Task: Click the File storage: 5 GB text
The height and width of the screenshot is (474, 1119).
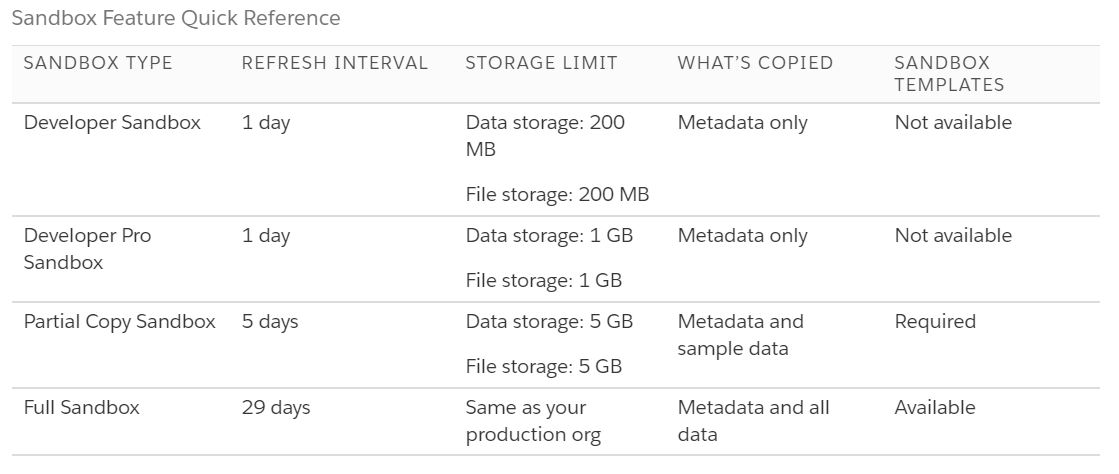Action: [544, 367]
